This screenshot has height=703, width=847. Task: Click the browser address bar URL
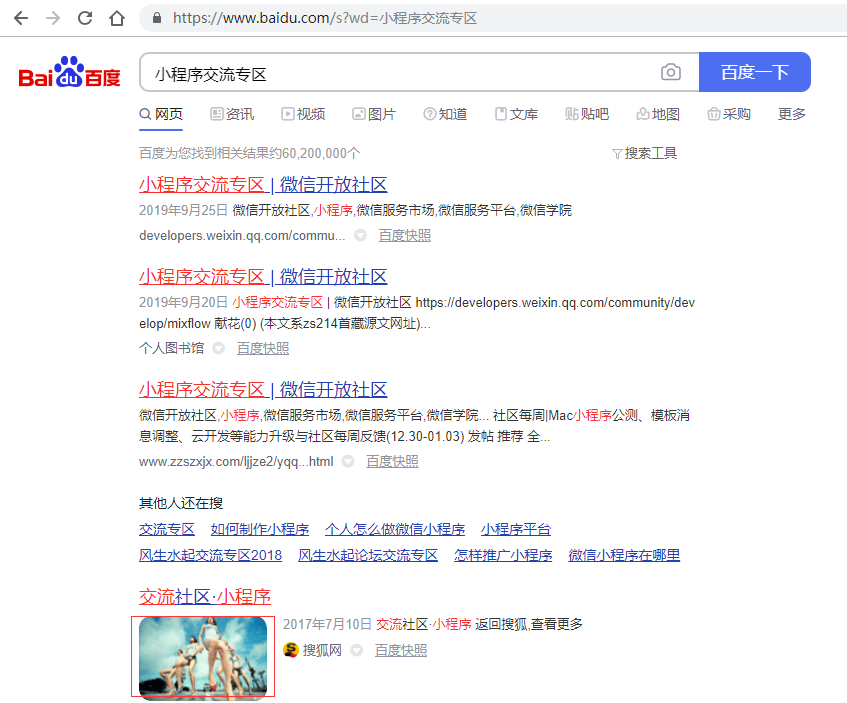(325, 18)
